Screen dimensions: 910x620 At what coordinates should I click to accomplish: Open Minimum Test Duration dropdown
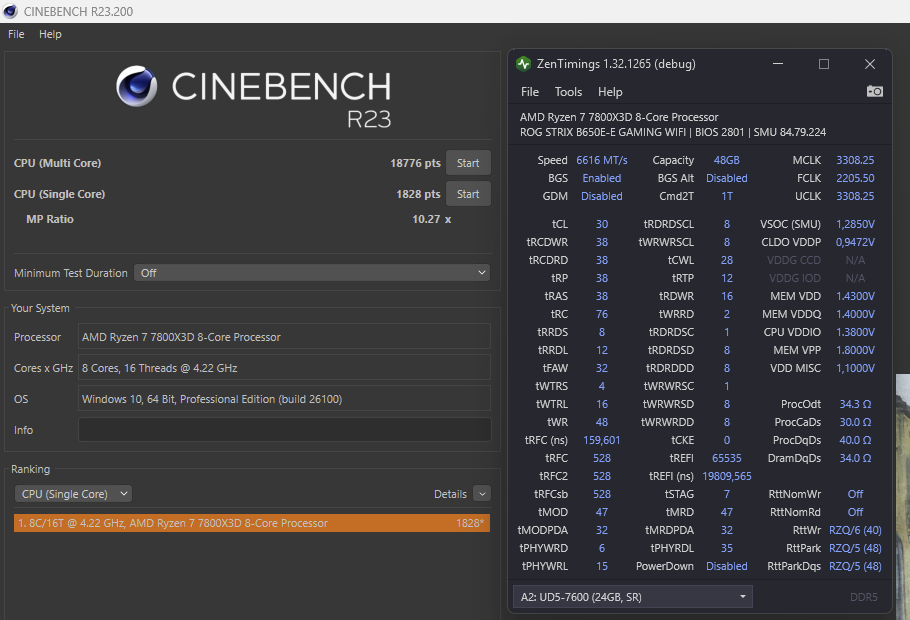(312, 273)
